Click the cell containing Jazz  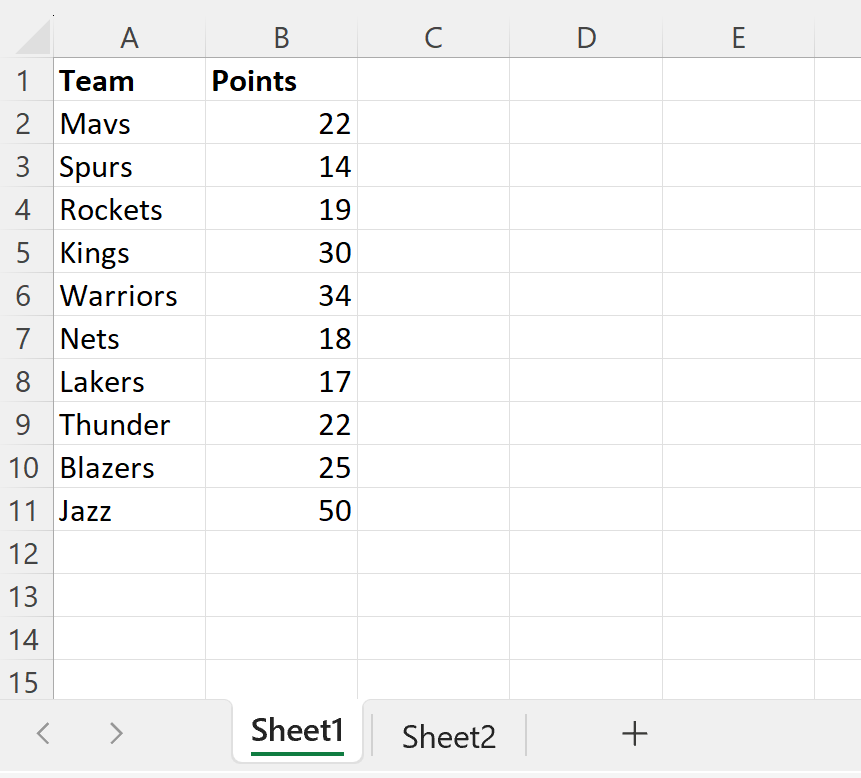coord(129,510)
